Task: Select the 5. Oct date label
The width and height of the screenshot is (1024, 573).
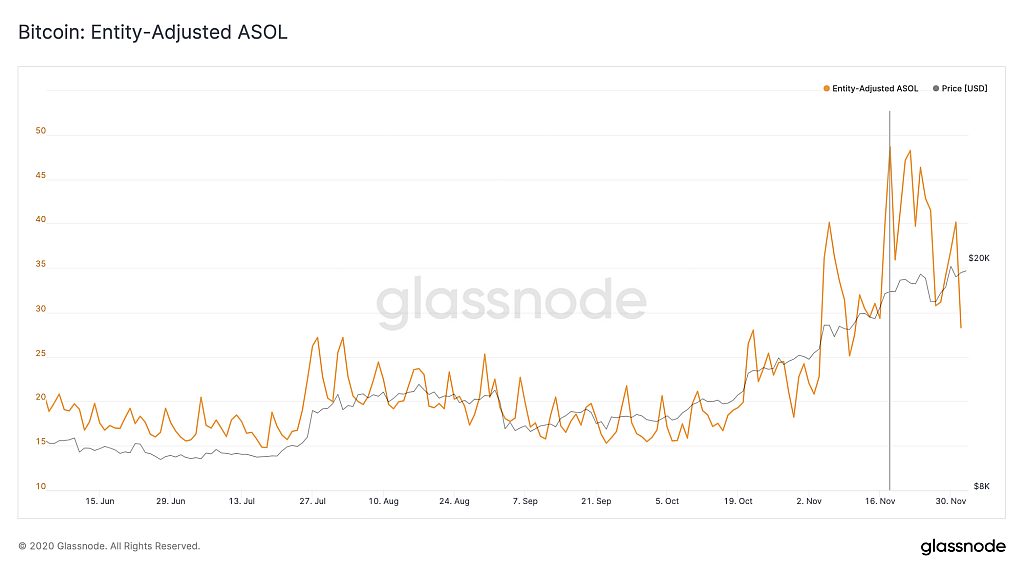Action: point(667,501)
